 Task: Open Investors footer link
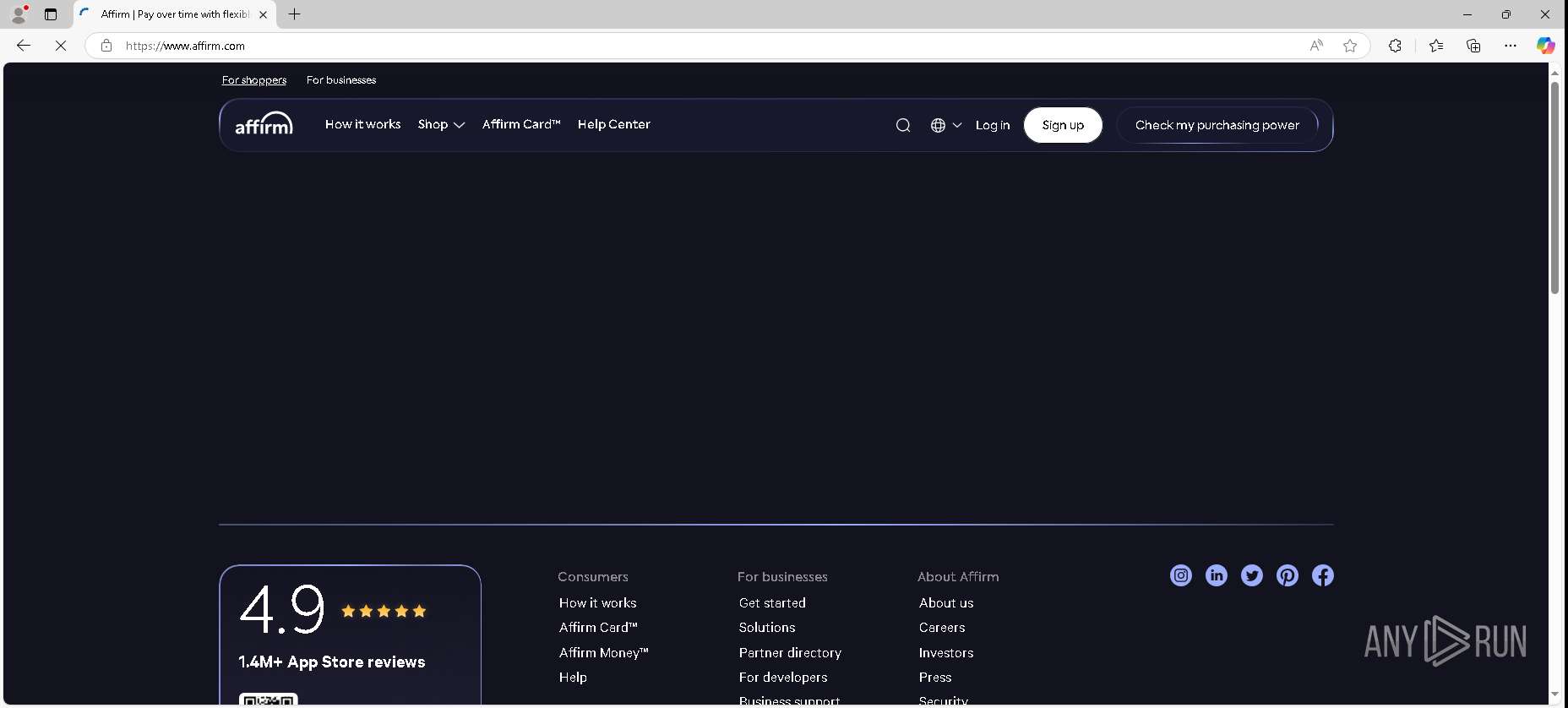tap(946, 652)
